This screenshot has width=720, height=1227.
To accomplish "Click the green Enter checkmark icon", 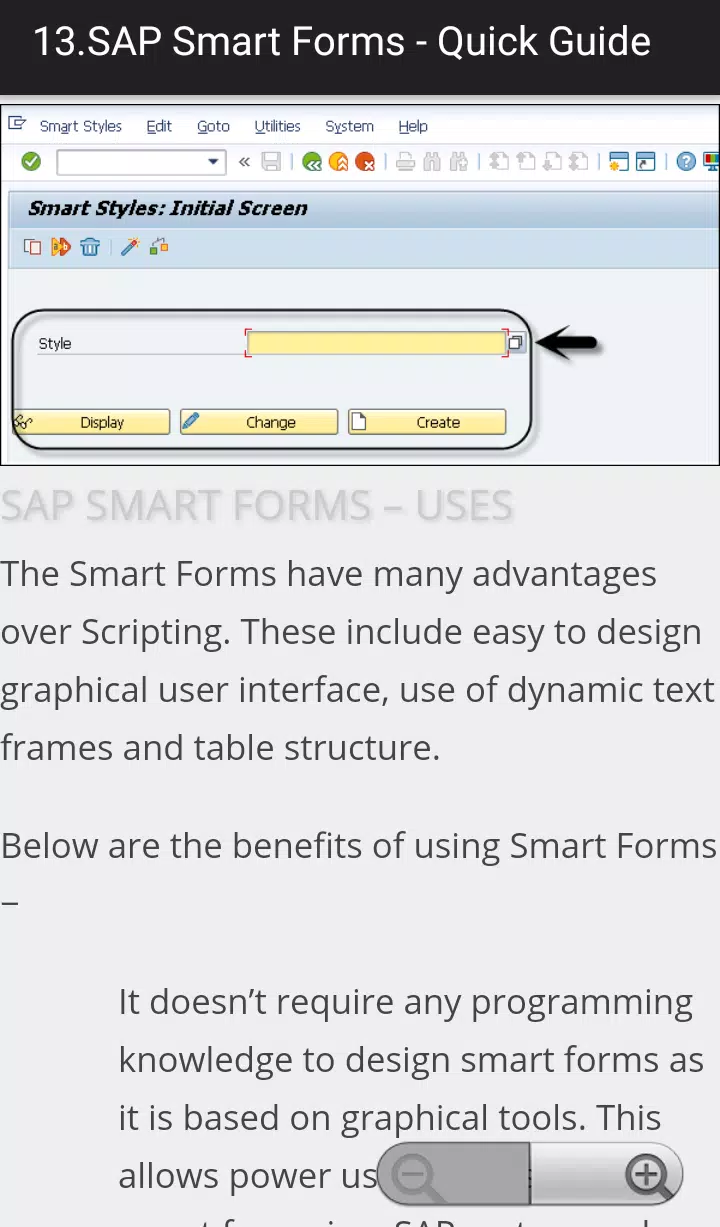I will tap(31, 161).
